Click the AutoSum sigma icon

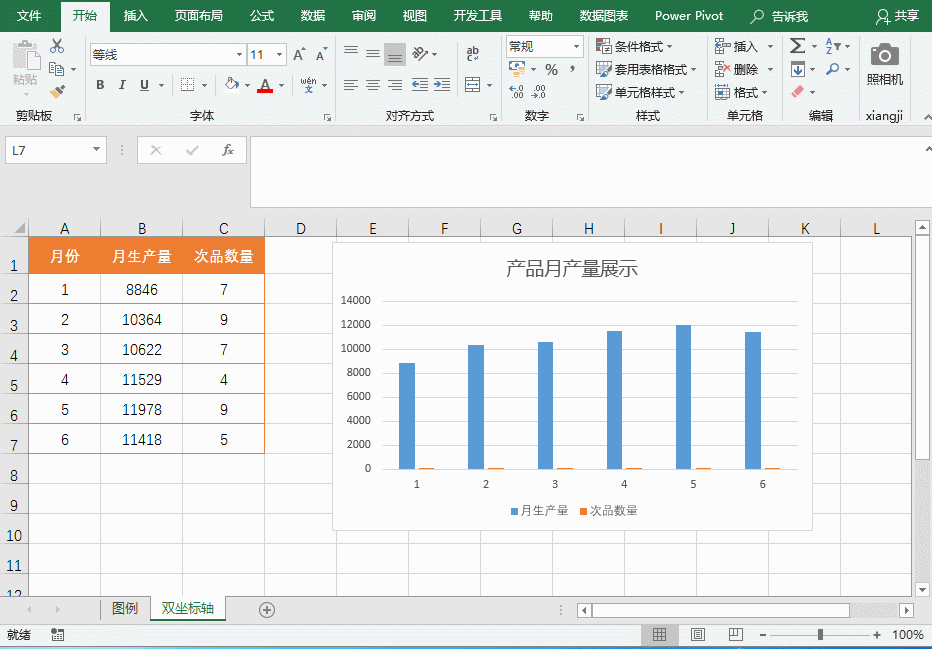pos(797,46)
